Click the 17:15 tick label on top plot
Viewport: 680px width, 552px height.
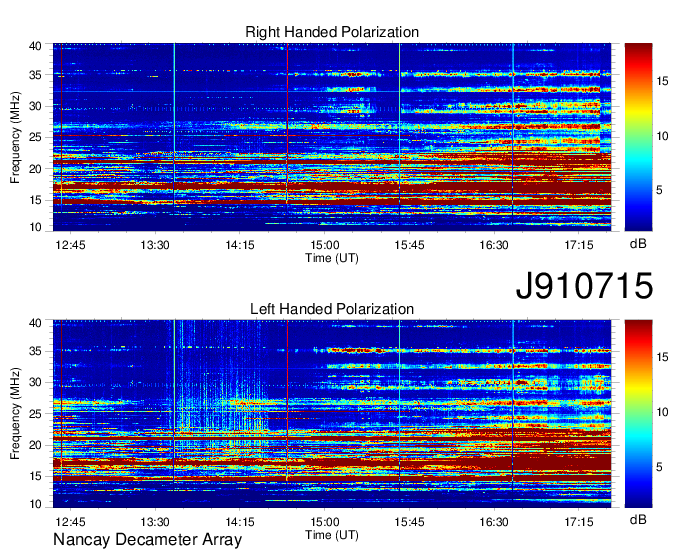[579, 245]
